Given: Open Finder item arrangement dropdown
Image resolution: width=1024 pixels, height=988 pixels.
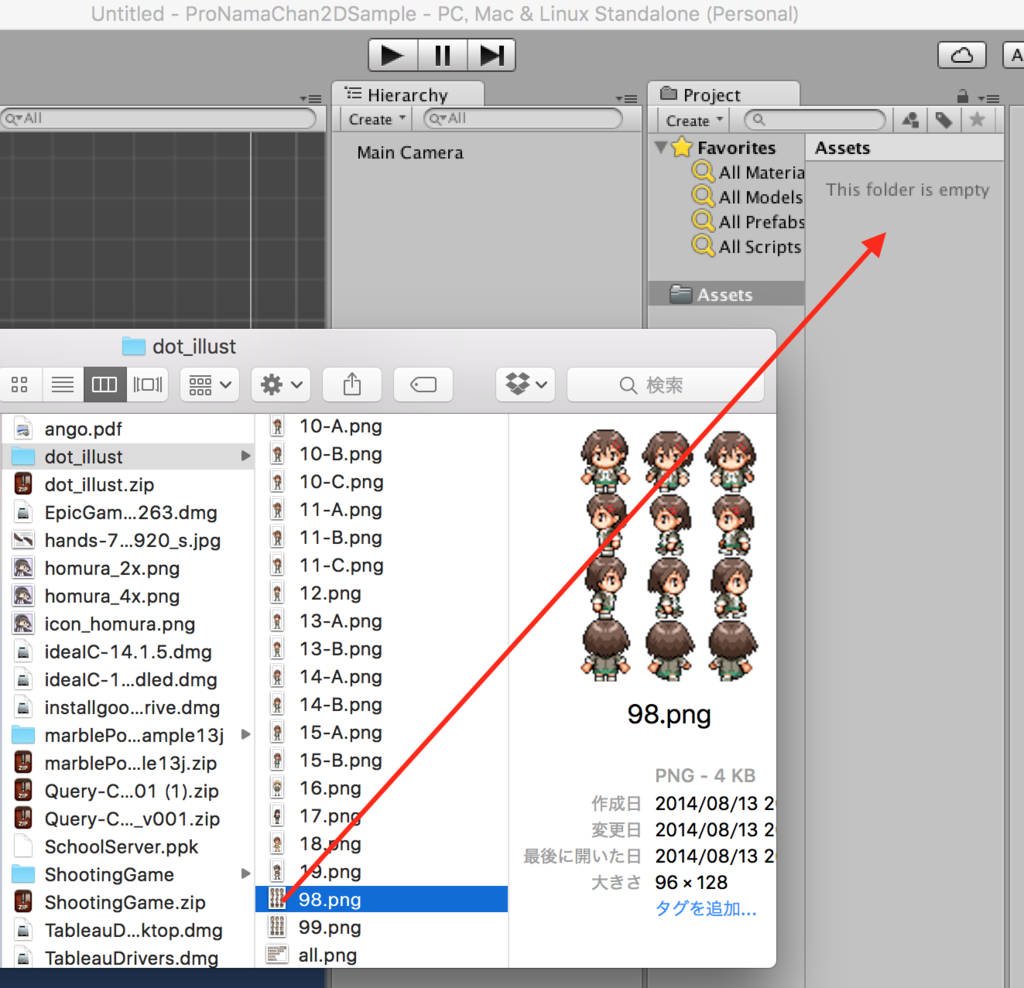Looking at the screenshot, I should point(210,385).
